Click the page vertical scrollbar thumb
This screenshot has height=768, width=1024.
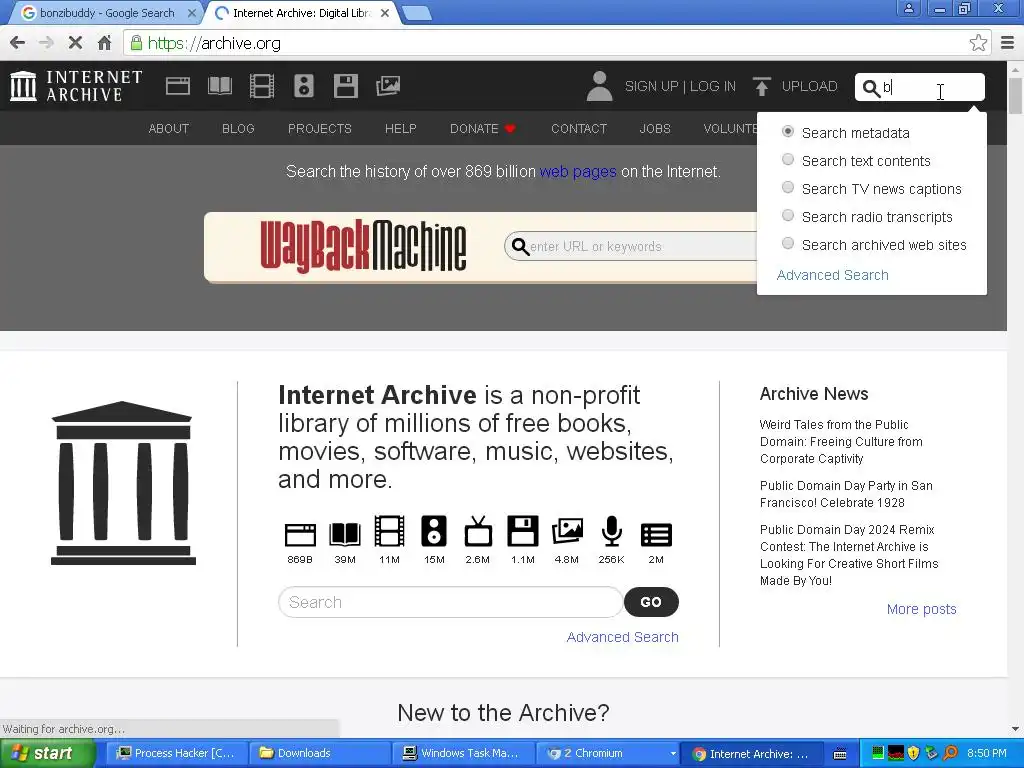coord(1016,95)
